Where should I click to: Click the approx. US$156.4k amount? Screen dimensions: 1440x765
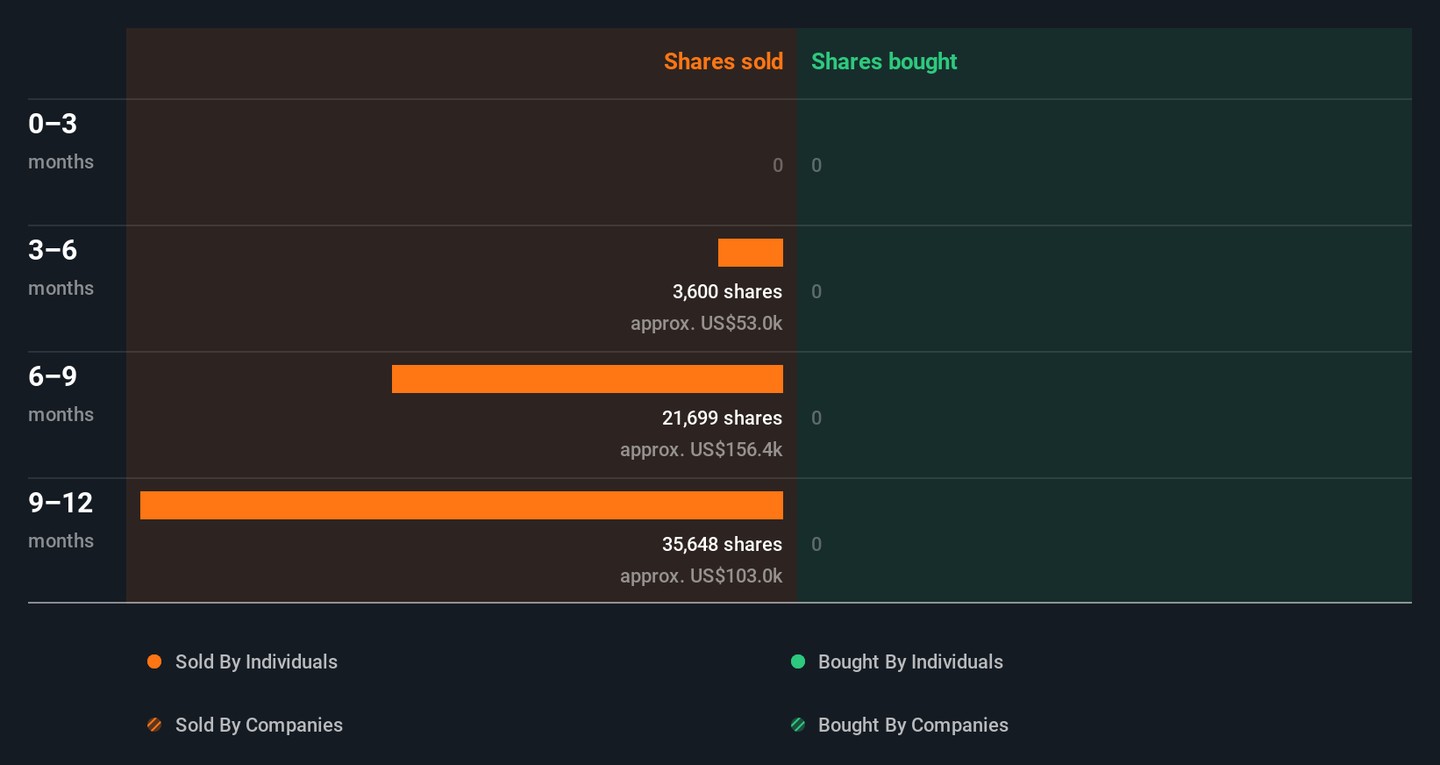tap(701, 450)
